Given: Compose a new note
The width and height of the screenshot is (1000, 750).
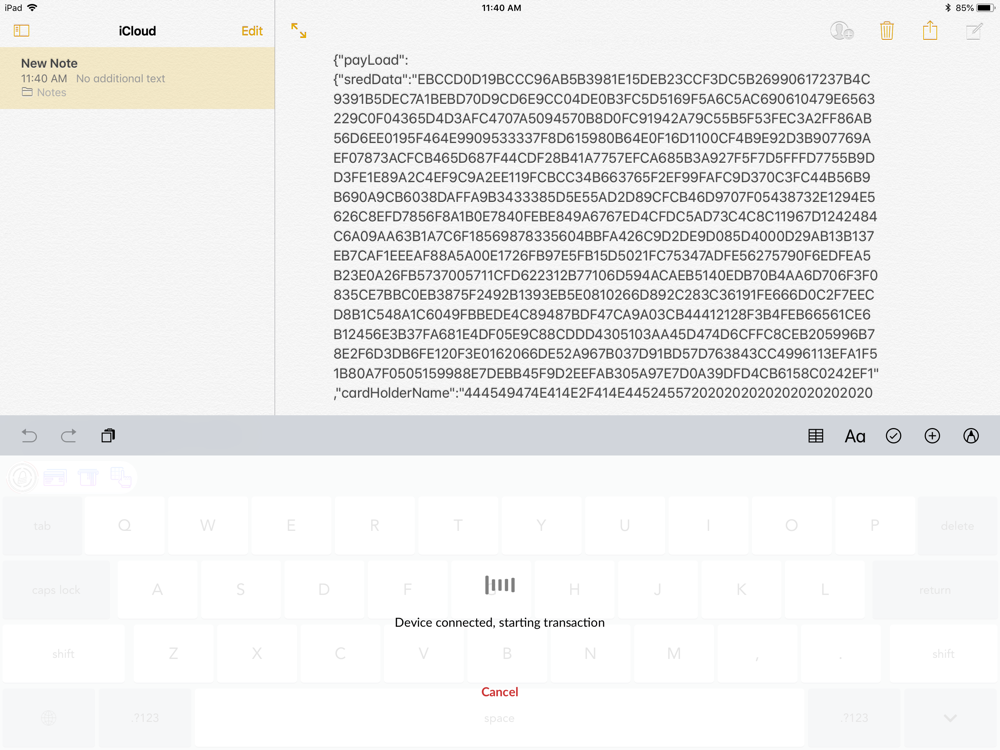Looking at the screenshot, I should [974, 31].
